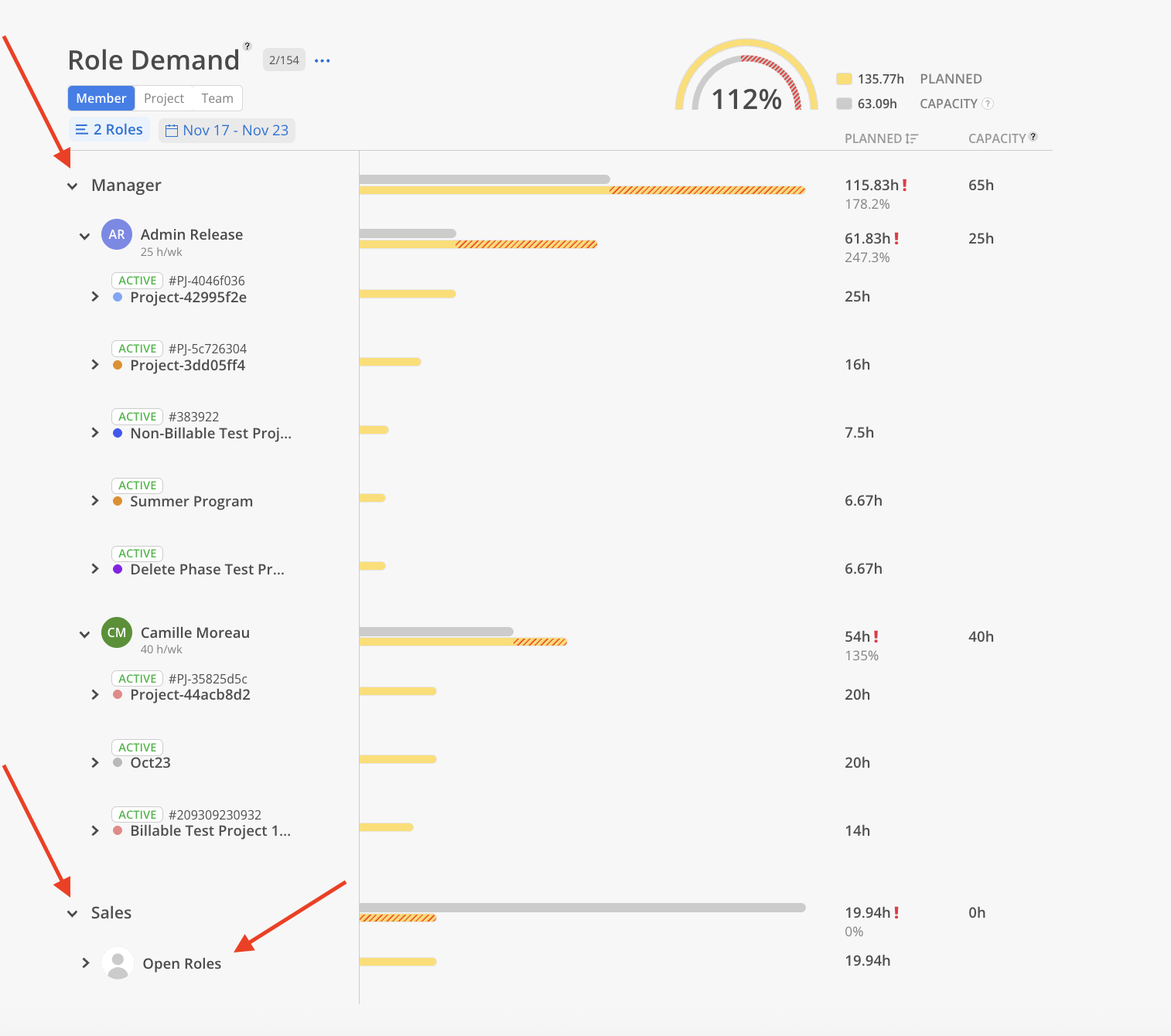Viewport: 1171px width, 1036px height.
Task: Sort by PLANNED column header
Action: [x=873, y=138]
